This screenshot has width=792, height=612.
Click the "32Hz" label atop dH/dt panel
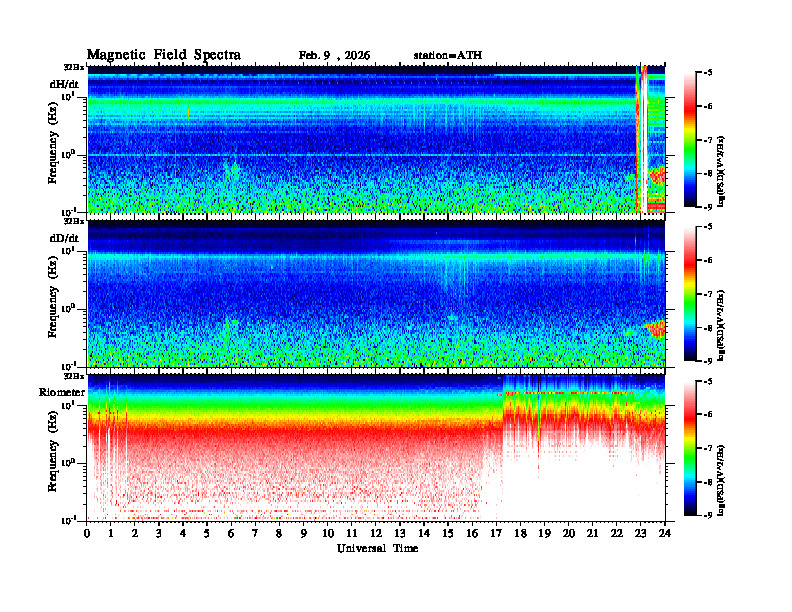click(x=74, y=67)
